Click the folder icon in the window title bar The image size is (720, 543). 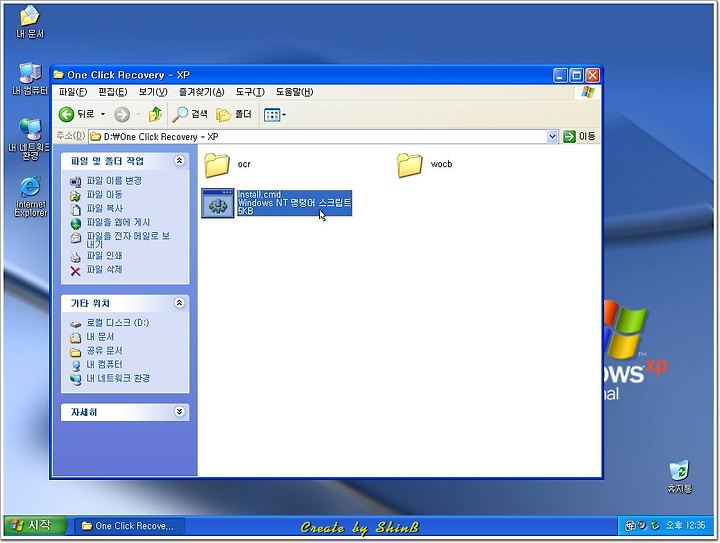[58, 74]
